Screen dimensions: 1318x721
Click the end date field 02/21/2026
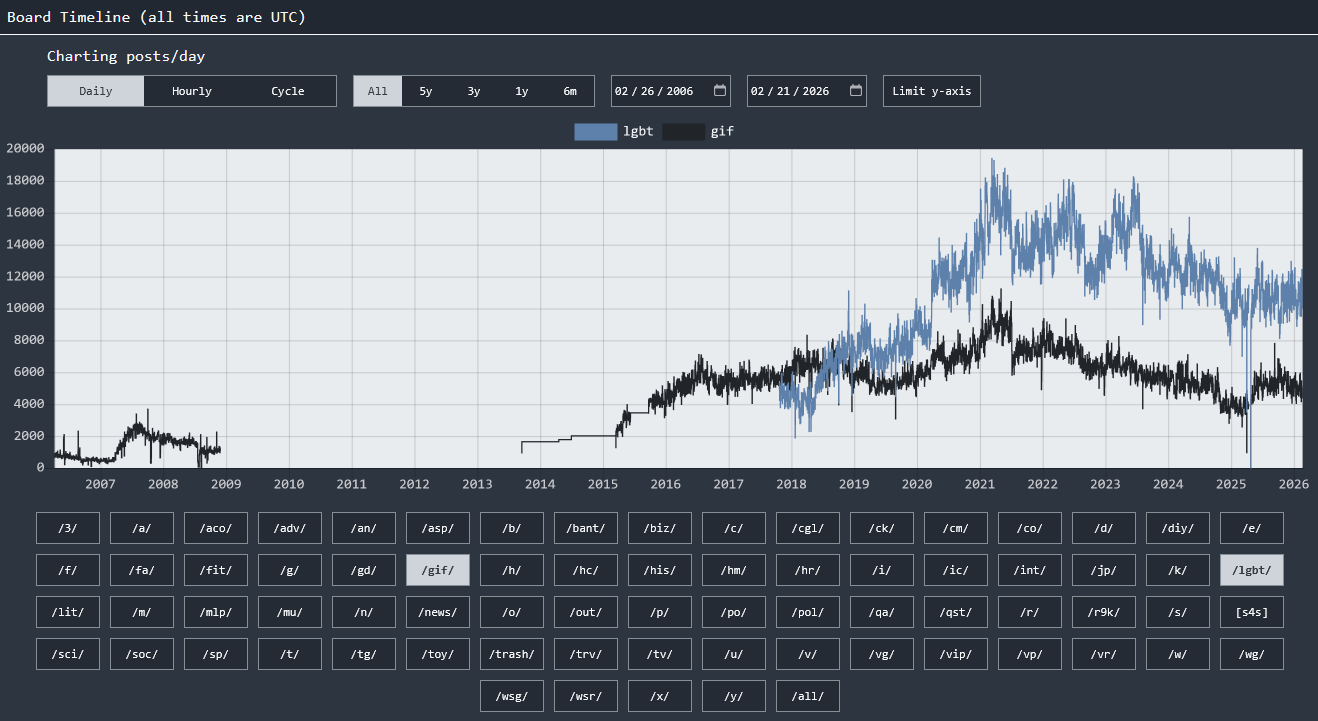coord(807,91)
